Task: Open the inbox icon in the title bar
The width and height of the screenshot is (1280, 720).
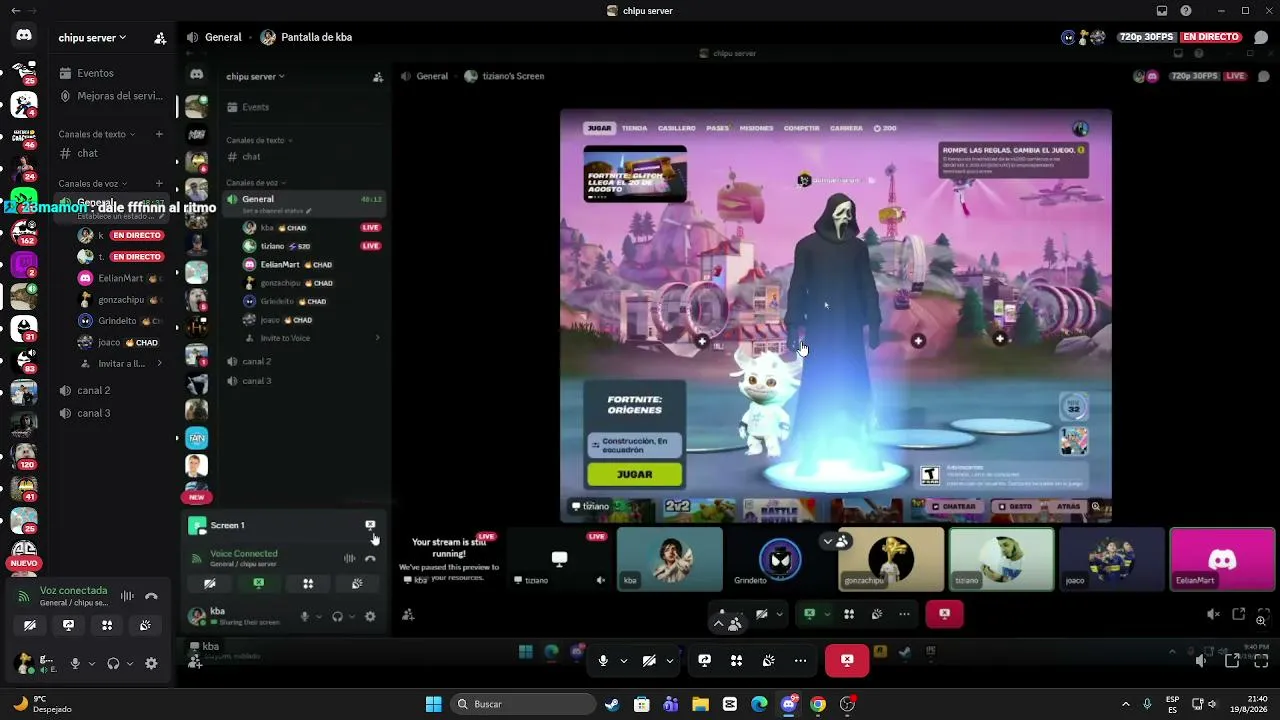Action: coord(1162,11)
